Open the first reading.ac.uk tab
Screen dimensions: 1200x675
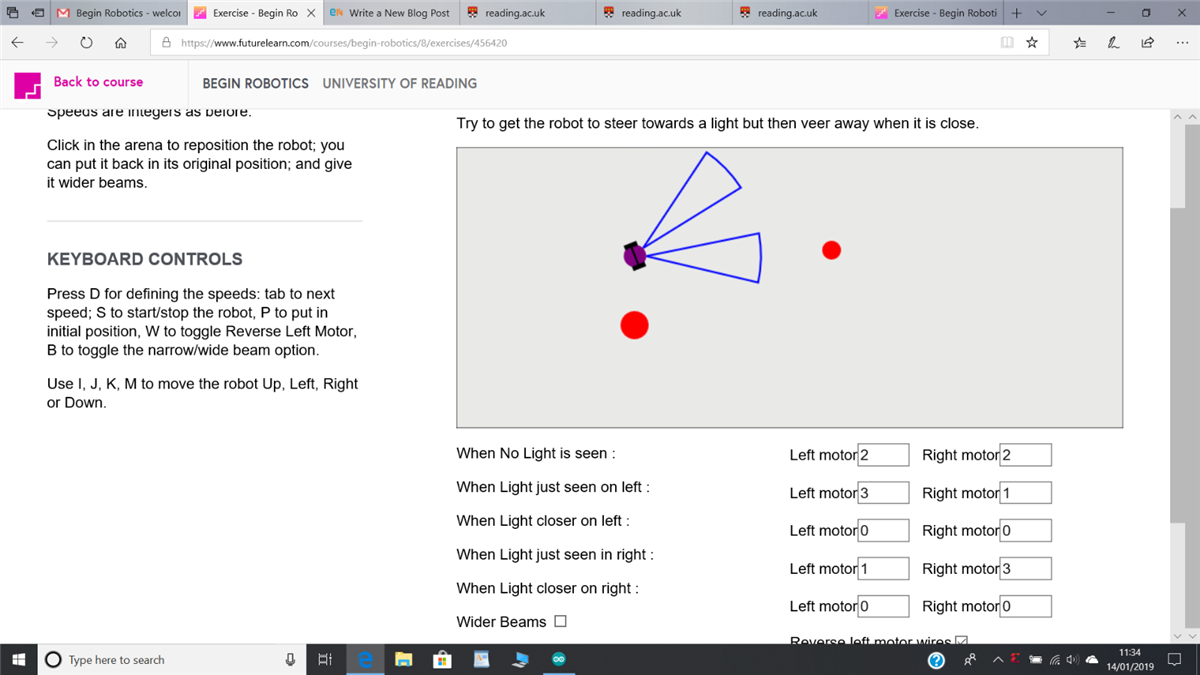click(527, 13)
